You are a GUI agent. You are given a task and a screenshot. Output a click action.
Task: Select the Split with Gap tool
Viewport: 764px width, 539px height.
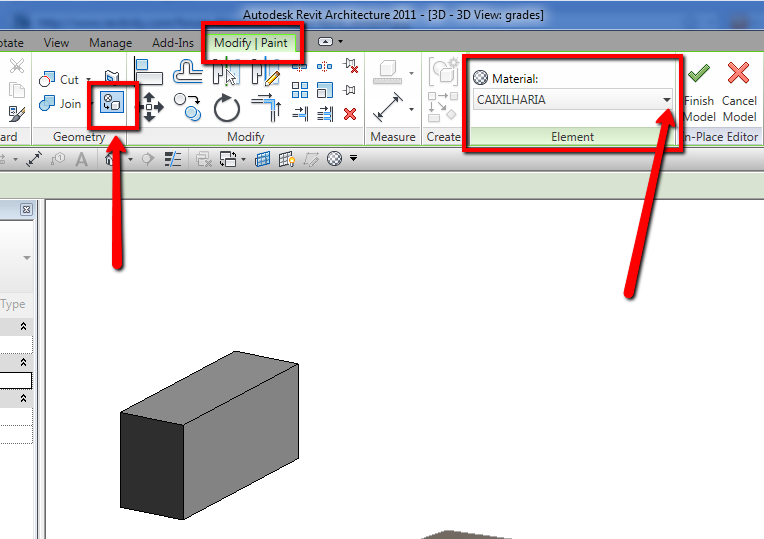tap(324, 66)
